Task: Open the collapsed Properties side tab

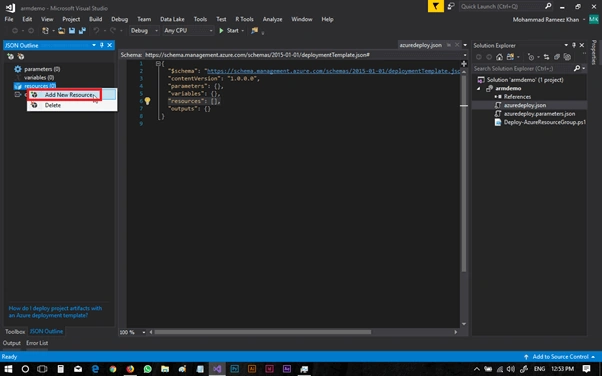Action: pos(594,52)
